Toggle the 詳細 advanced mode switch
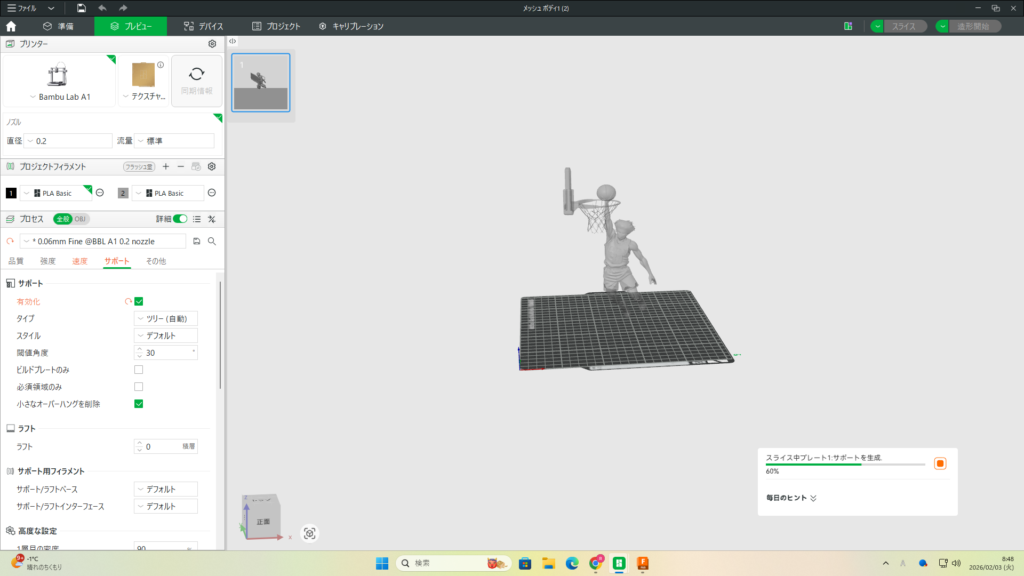Viewport: 1024px width, 576px height. pyautogui.click(x=180, y=218)
